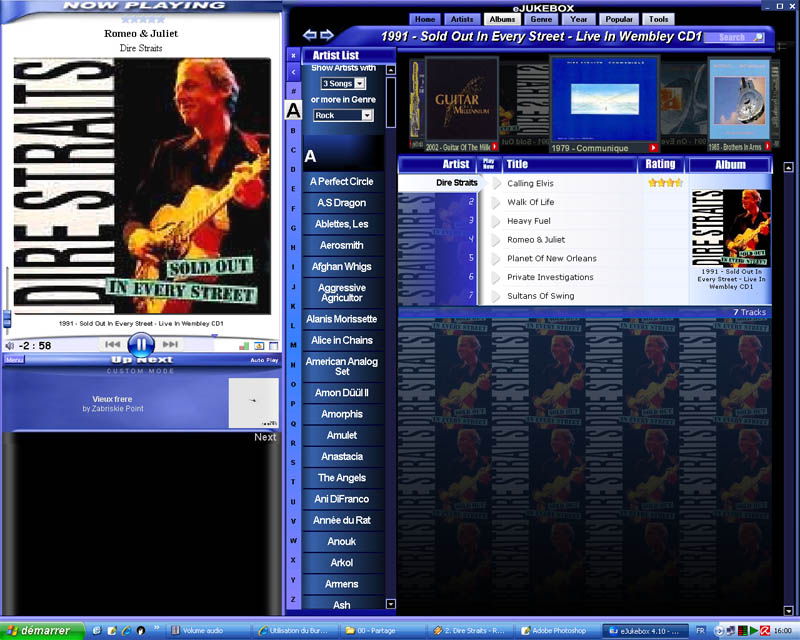The image size is (800, 640).
Task: Jump to letter M in alphabet bar
Action: coord(293,346)
